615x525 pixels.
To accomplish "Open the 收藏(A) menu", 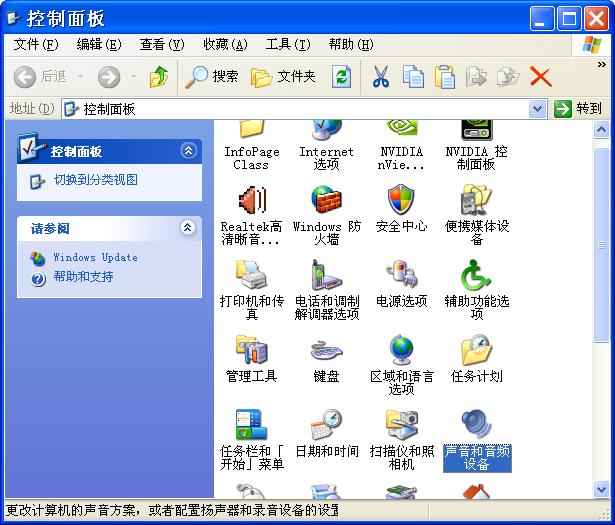I will pos(226,44).
